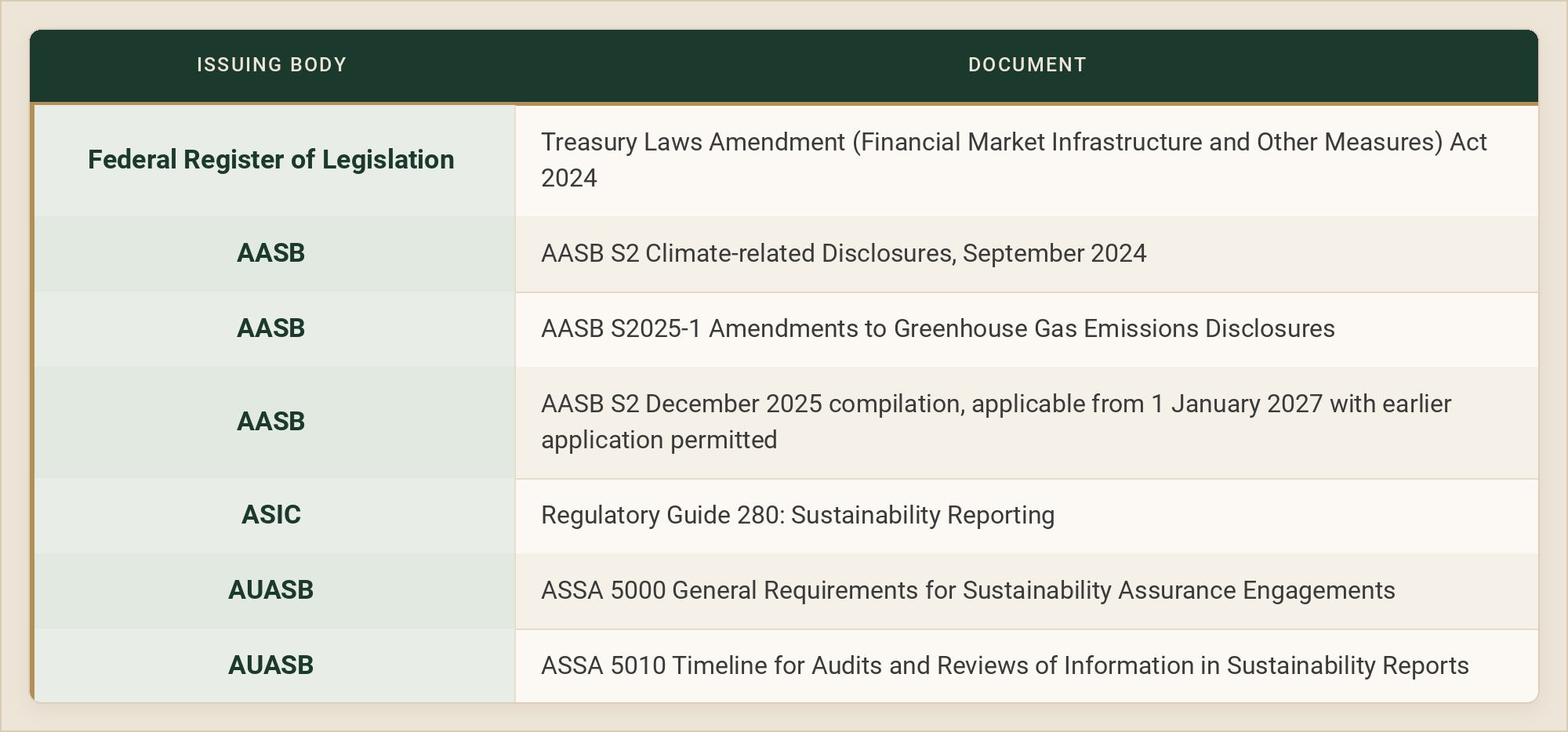Image resolution: width=1568 pixels, height=732 pixels.
Task: Click the ISSUING BODY column header
Action: click(271, 65)
